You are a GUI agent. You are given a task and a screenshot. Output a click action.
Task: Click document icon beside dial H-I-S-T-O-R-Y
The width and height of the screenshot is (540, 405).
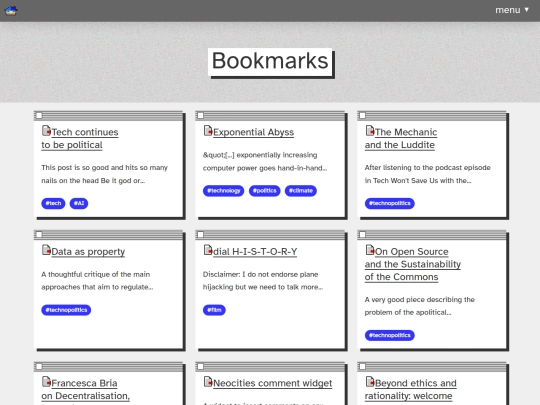(208, 250)
